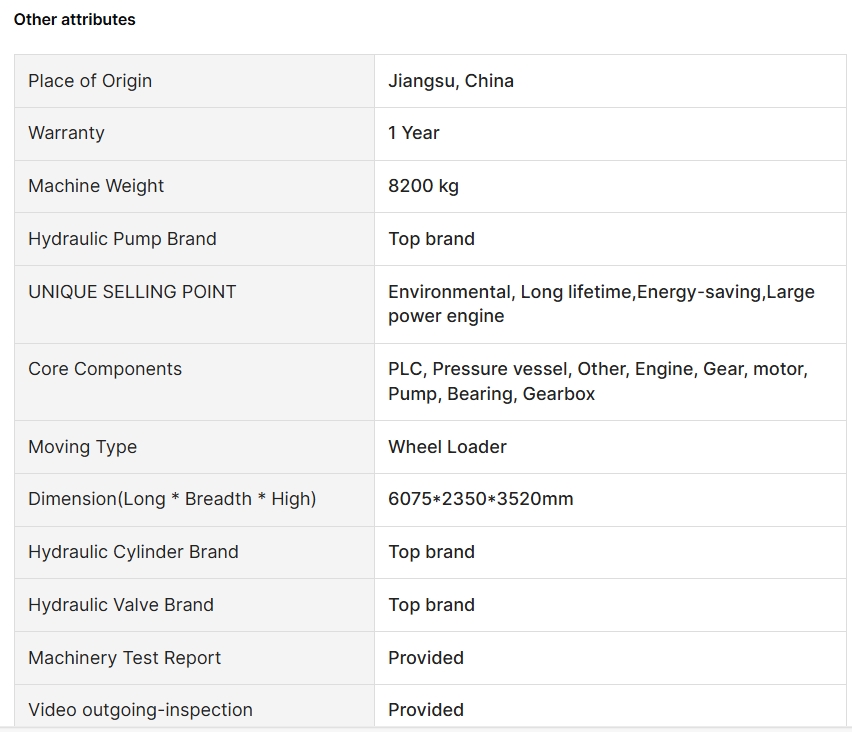Select the 'Place of Origin' label cell

point(90,81)
